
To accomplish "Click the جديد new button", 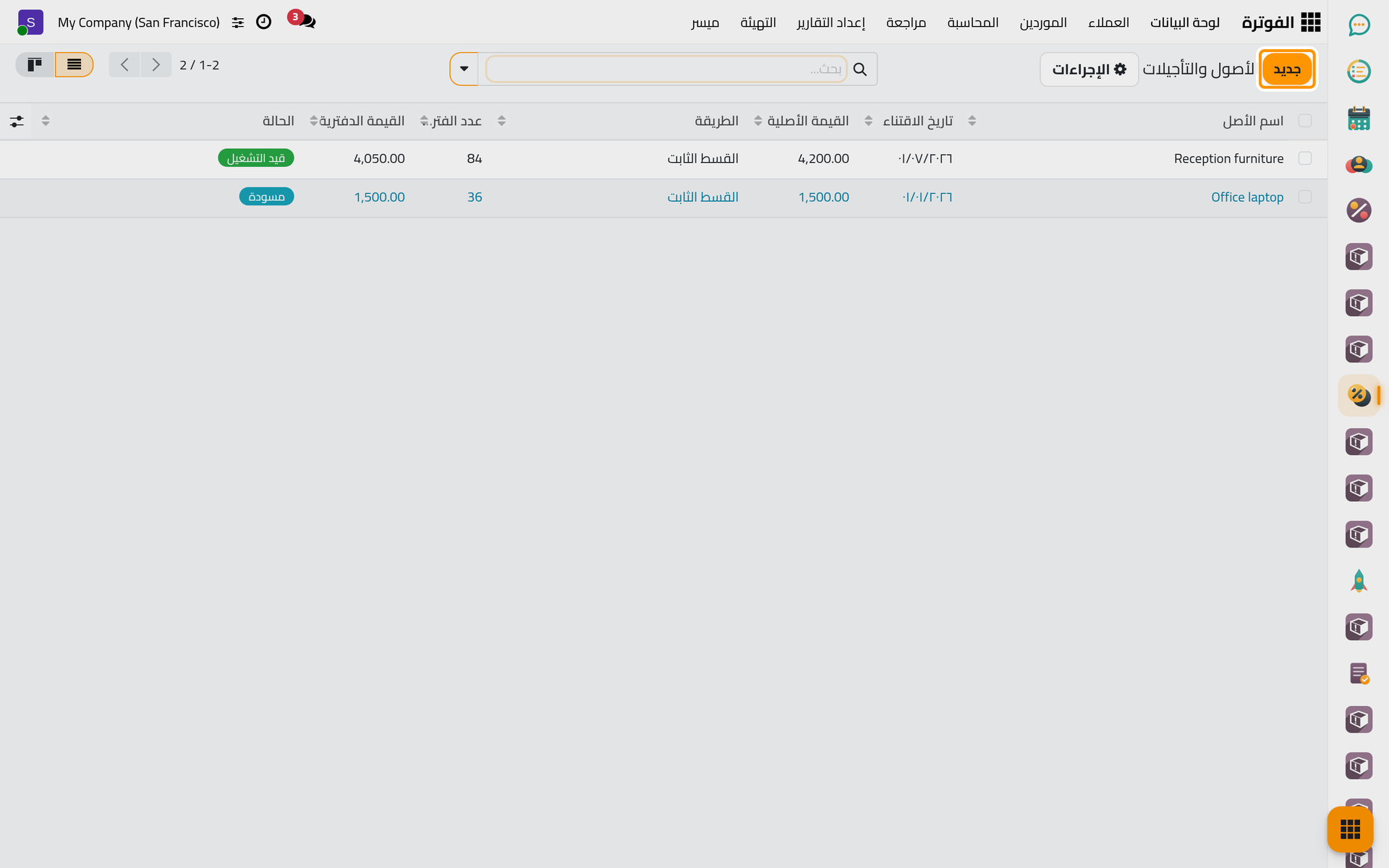I will [1287, 69].
